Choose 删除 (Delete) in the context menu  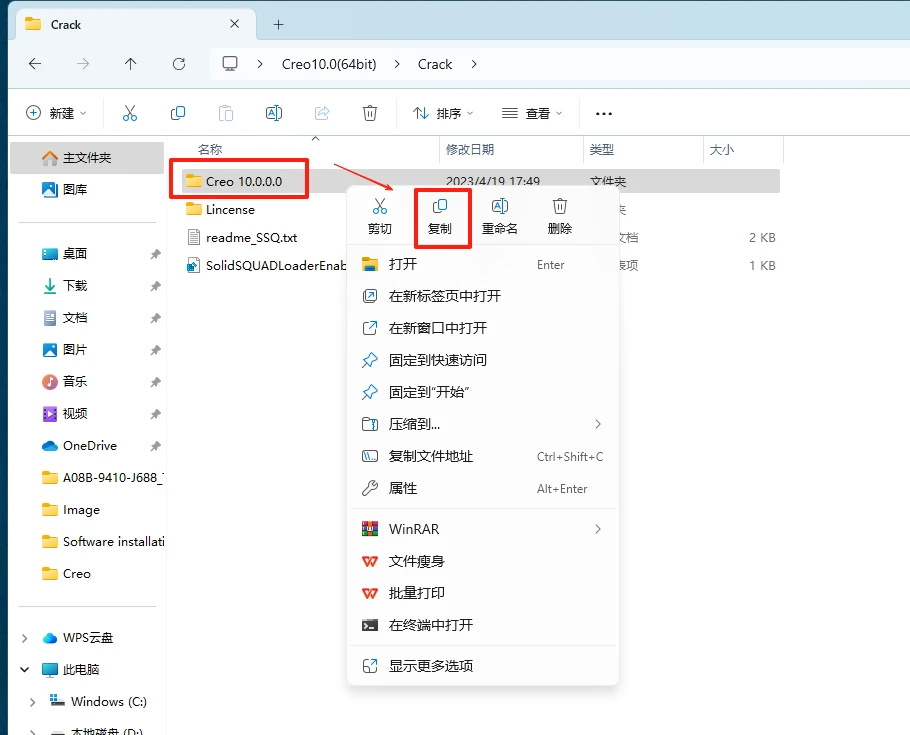point(559,216)
